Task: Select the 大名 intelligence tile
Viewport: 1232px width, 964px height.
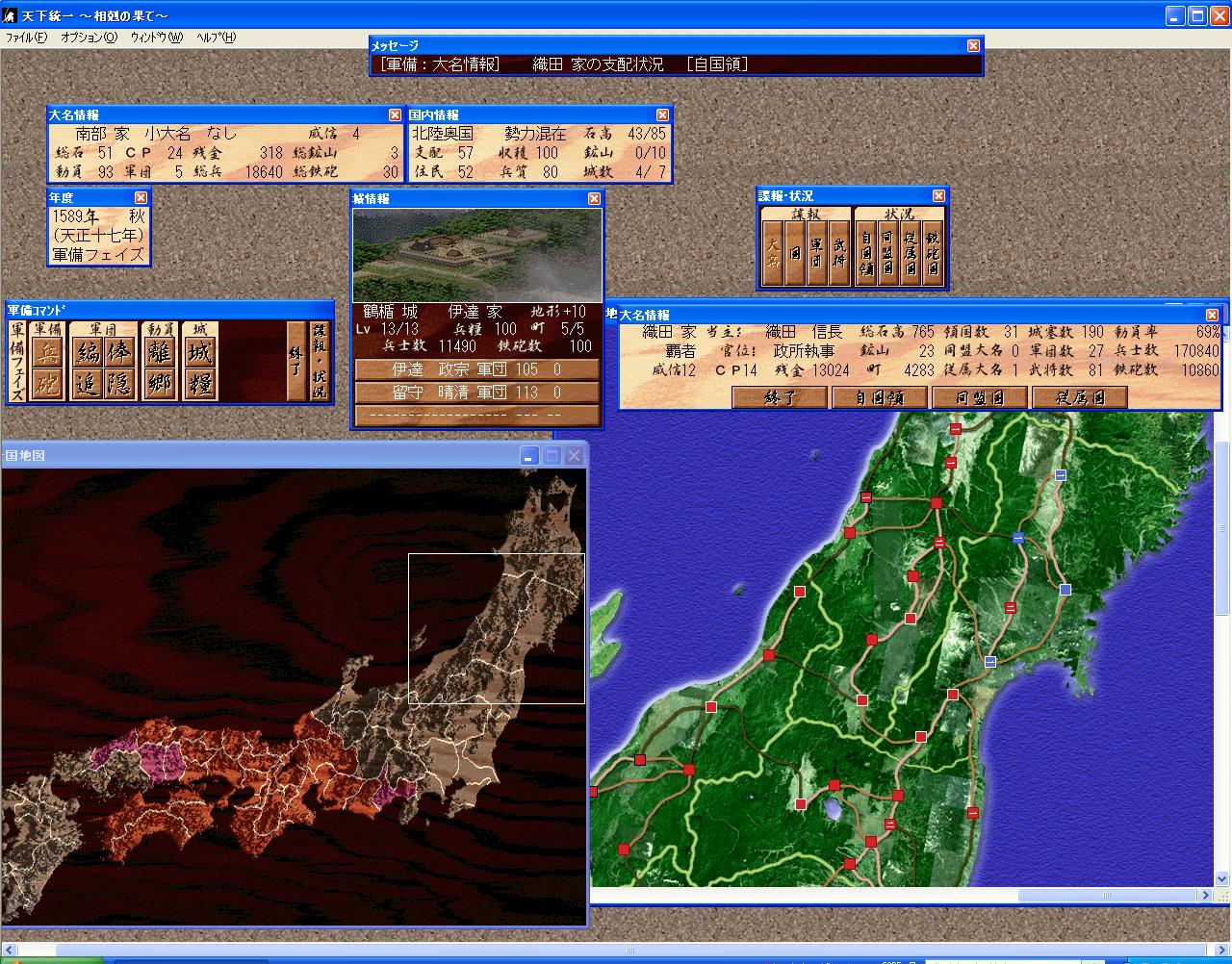Action: coord(773,253)
